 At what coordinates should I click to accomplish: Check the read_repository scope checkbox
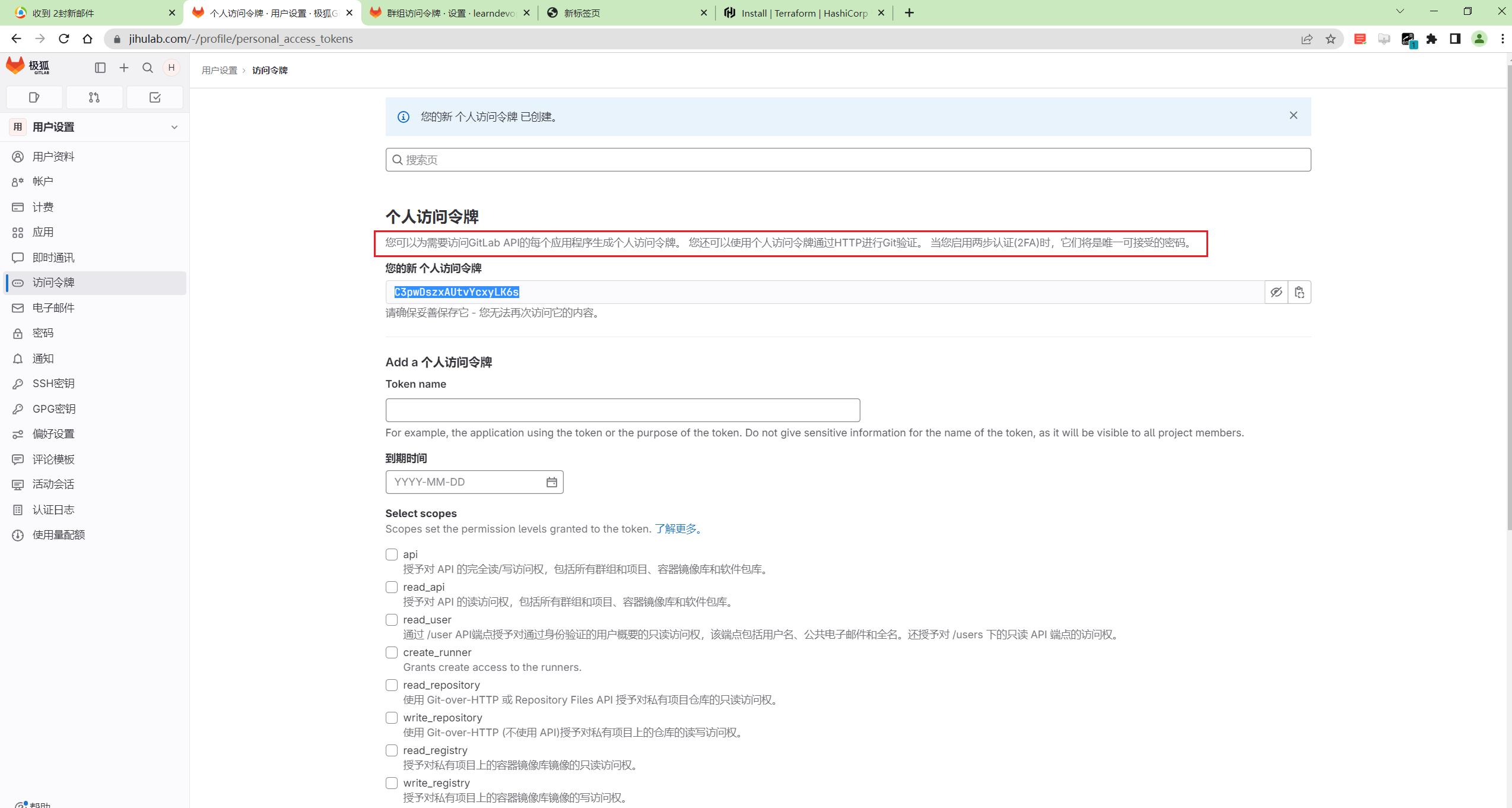point(392,685)
